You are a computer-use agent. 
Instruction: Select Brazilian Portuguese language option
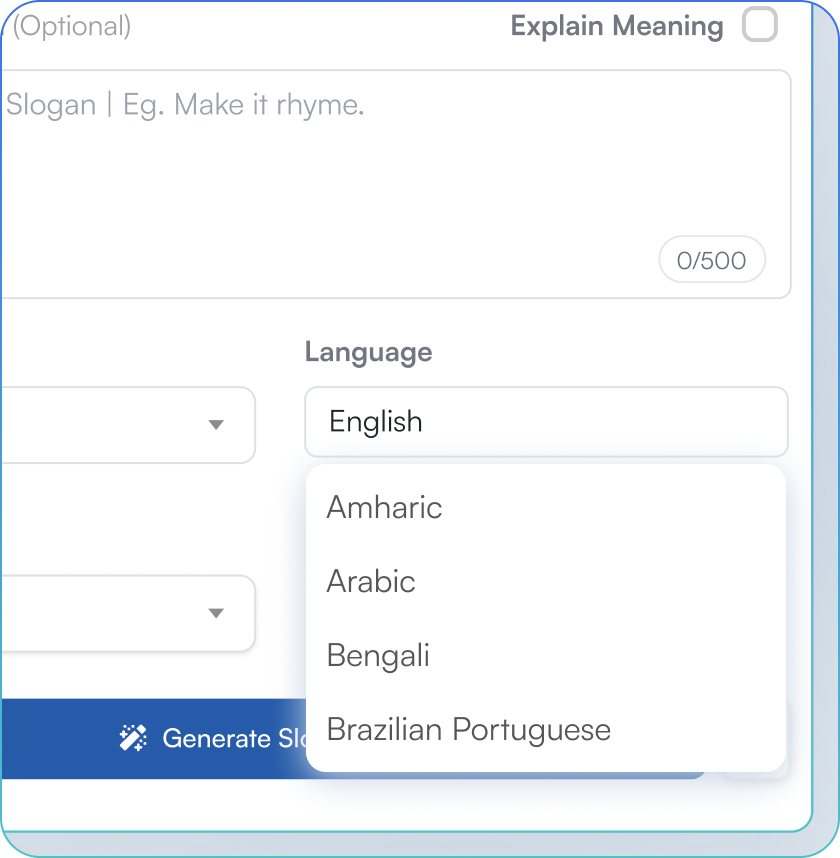click(468, 729)
